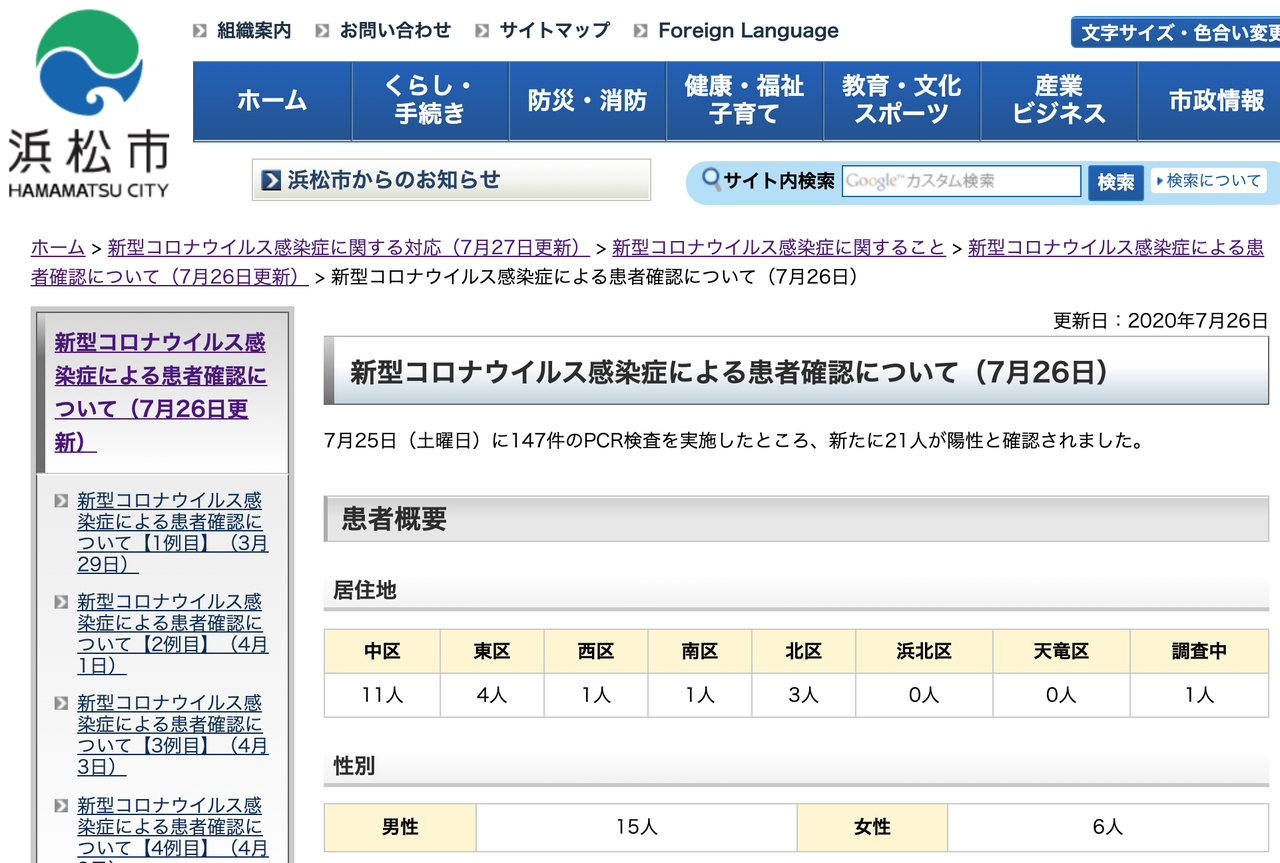Open the サイトマップ link

[x=554, y=31]
